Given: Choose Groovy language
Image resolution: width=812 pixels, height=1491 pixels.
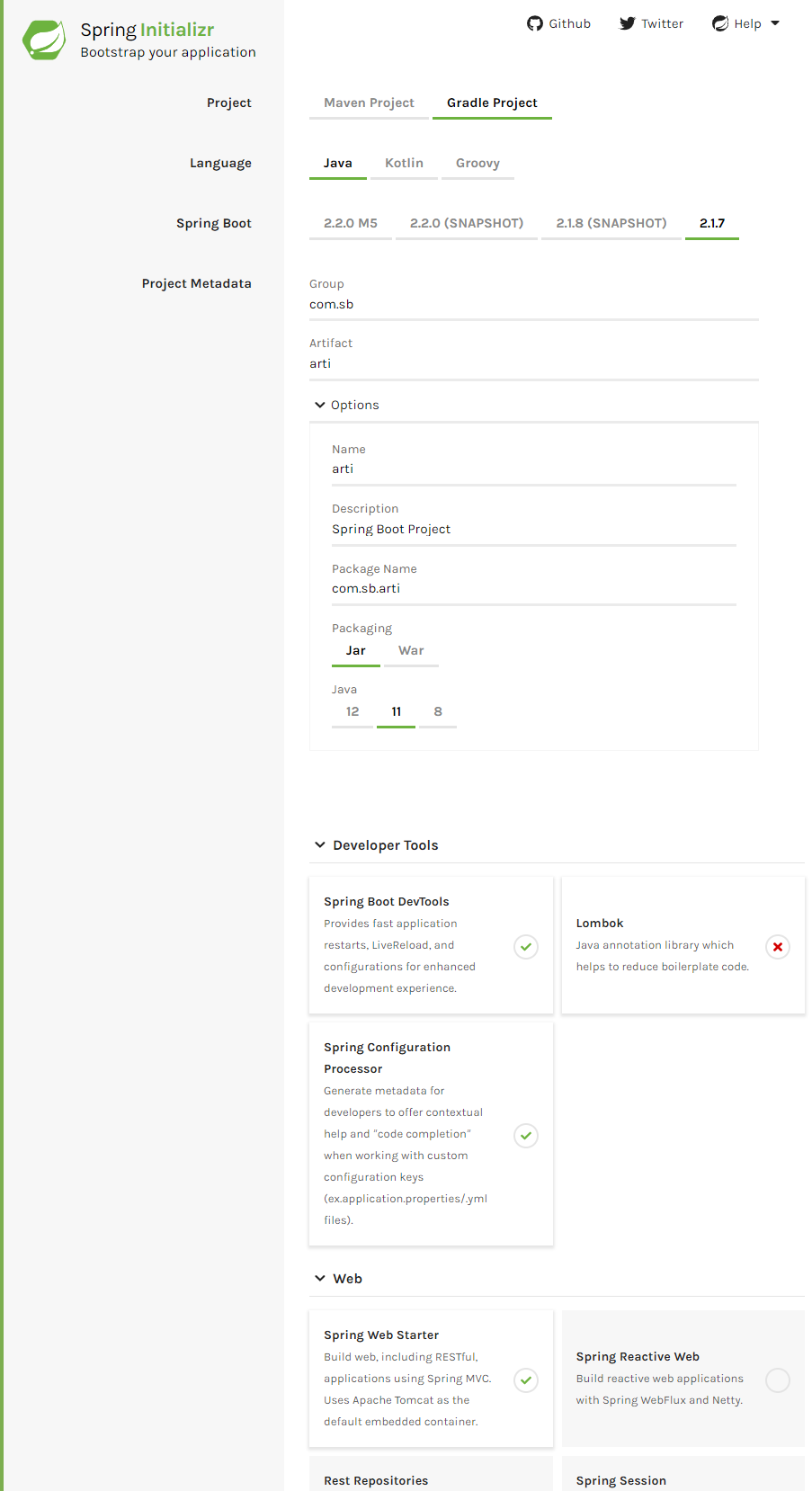Looking at the screenshot, I should tap(477, 164).
